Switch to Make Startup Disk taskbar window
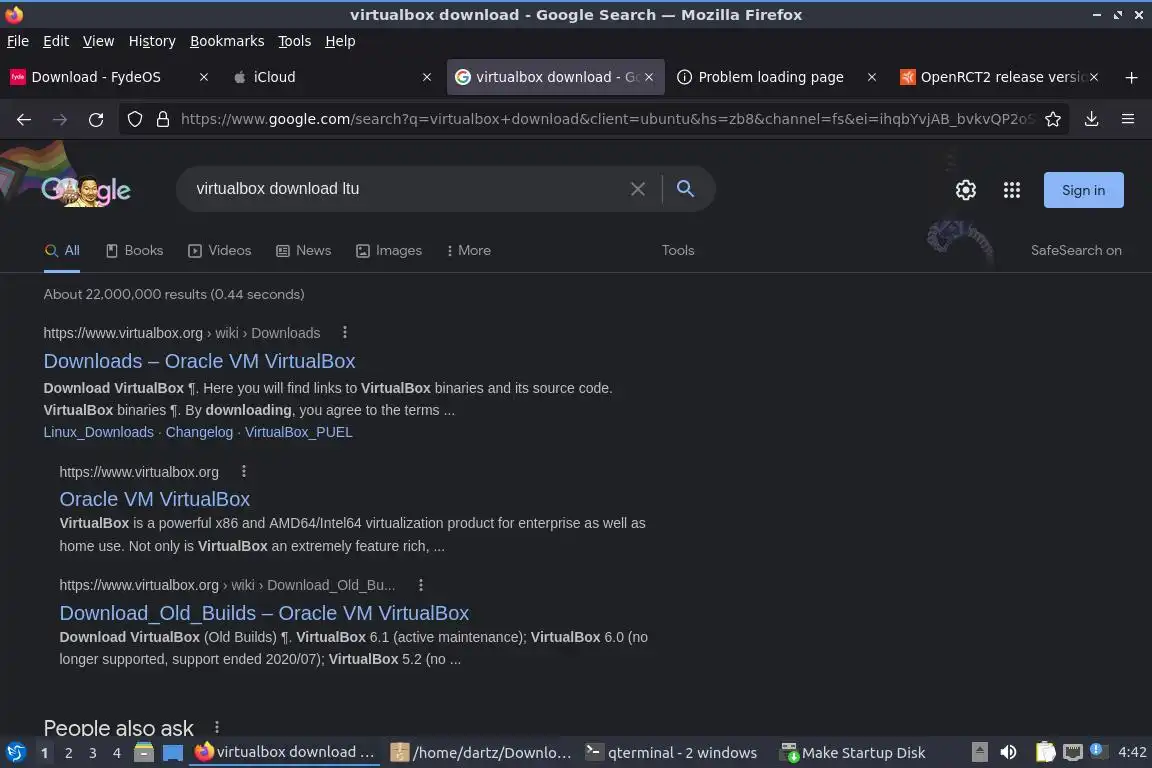Viewport: 1152px width, 768px height. [853, 753]
